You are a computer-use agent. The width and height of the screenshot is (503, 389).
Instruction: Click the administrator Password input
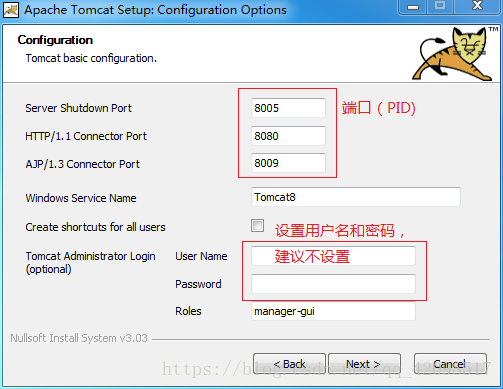(333, 284)
